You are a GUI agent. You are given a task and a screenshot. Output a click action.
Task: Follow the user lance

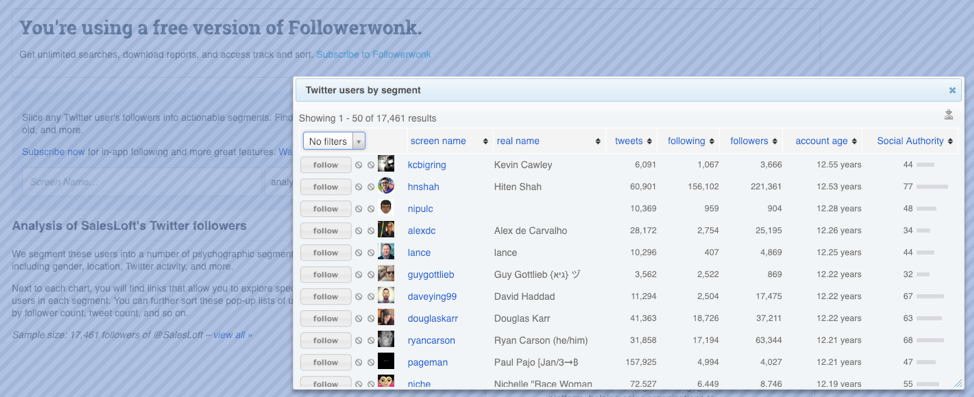(325, 253)
